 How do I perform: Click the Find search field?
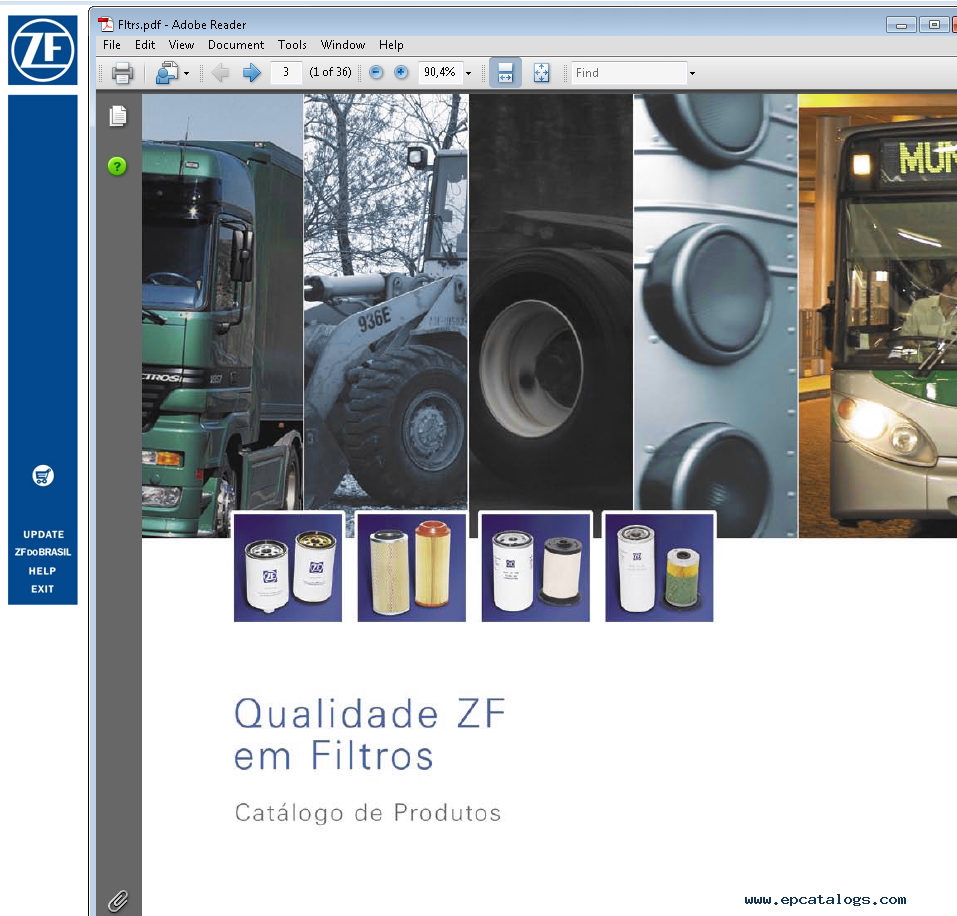629,73
